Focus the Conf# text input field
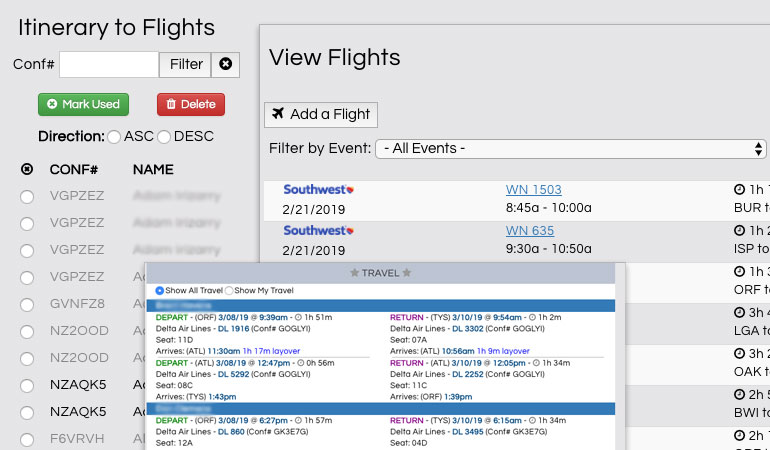This screenshot has width=770, height=450. click(108, 65)
